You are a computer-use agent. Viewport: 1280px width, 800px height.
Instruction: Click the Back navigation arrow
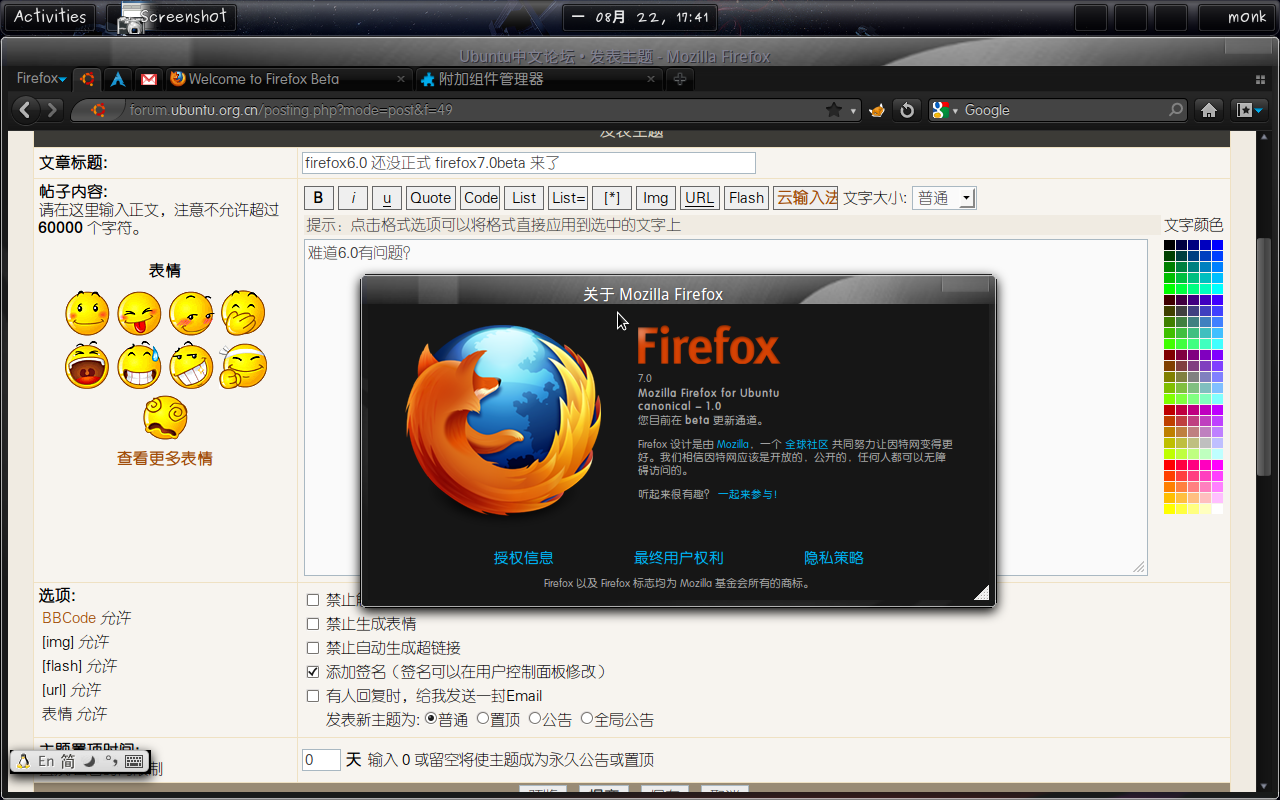coord(26,110)
